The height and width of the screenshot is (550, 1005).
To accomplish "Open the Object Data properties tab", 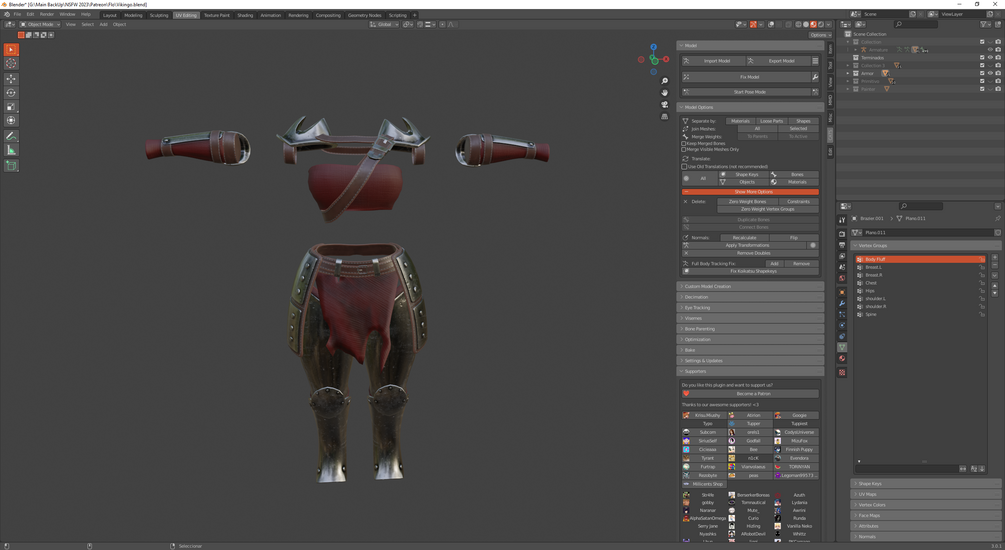I will click(842, 347).
